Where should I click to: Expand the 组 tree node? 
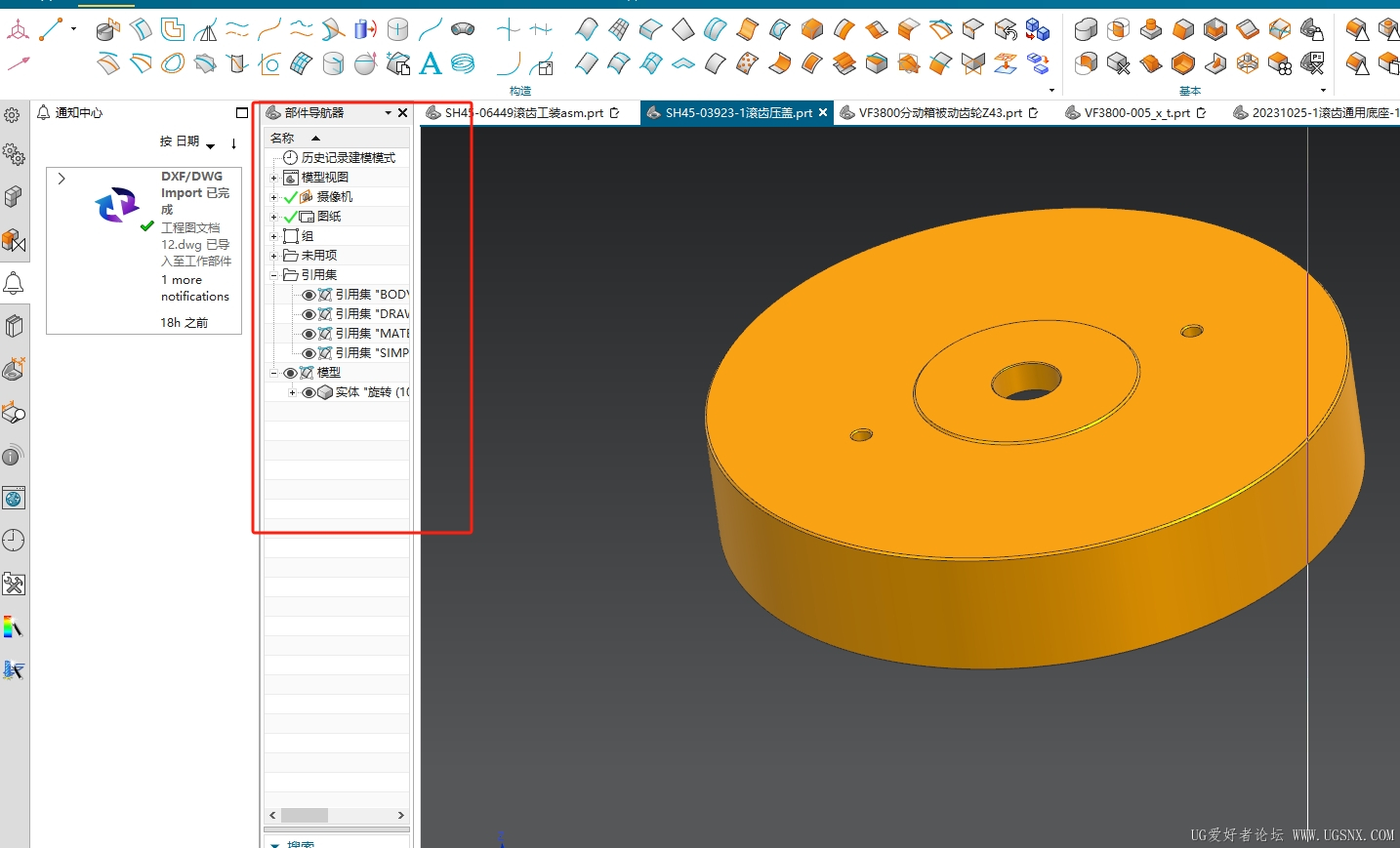pos(274,236)
